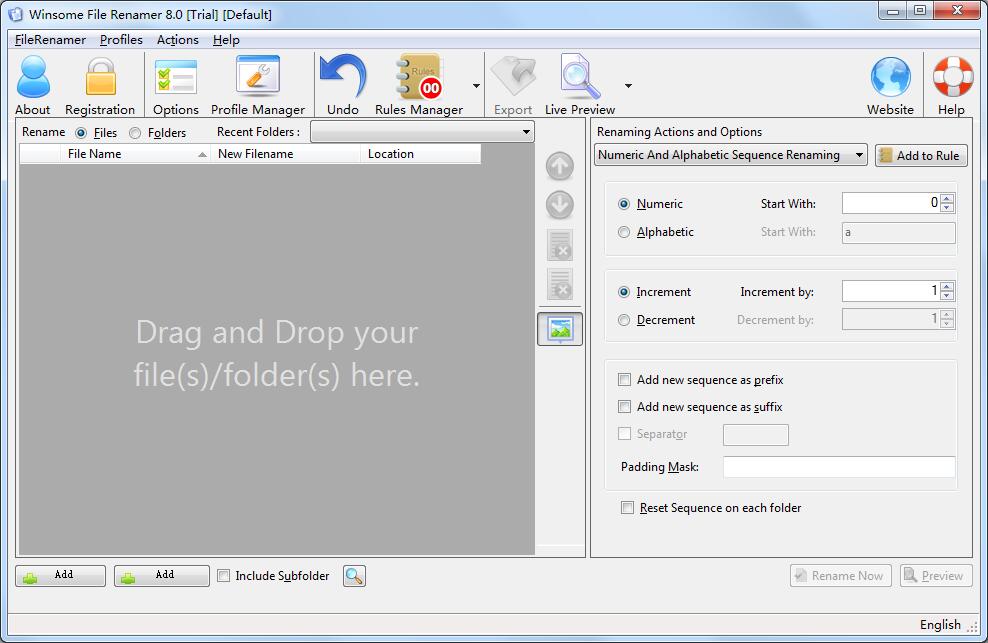This screenshot has height=643, width=988.
Task: Click the Location column header
Action: coord(420,154)
